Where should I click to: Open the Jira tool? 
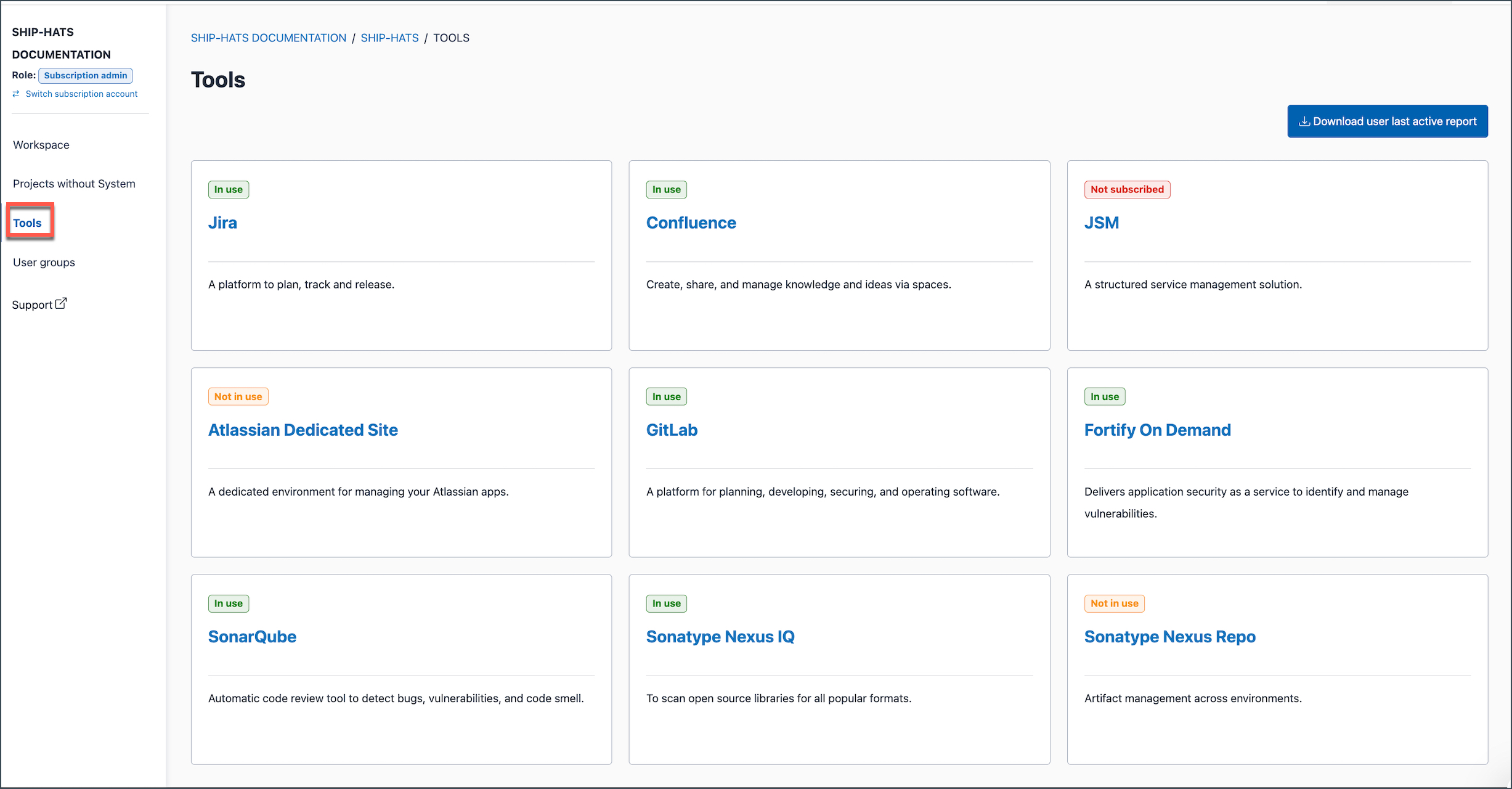pos(222,223)
